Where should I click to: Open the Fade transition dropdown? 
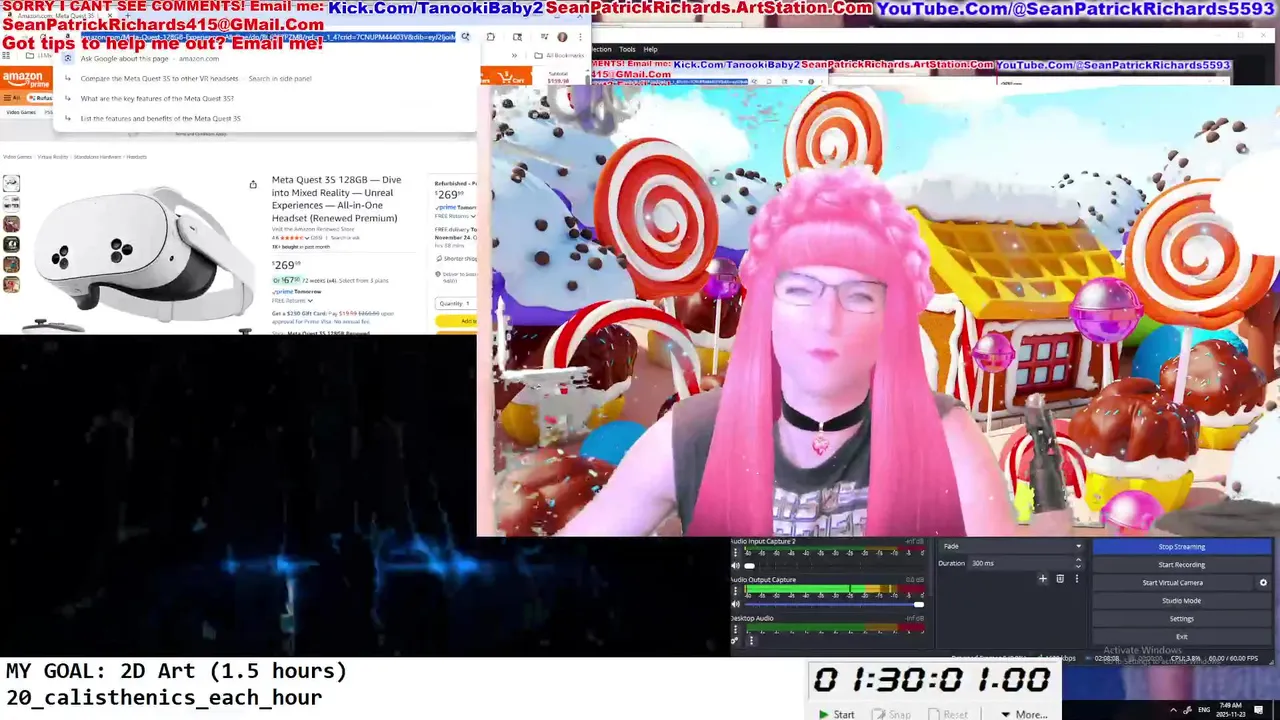click(x=1011, y=546)
